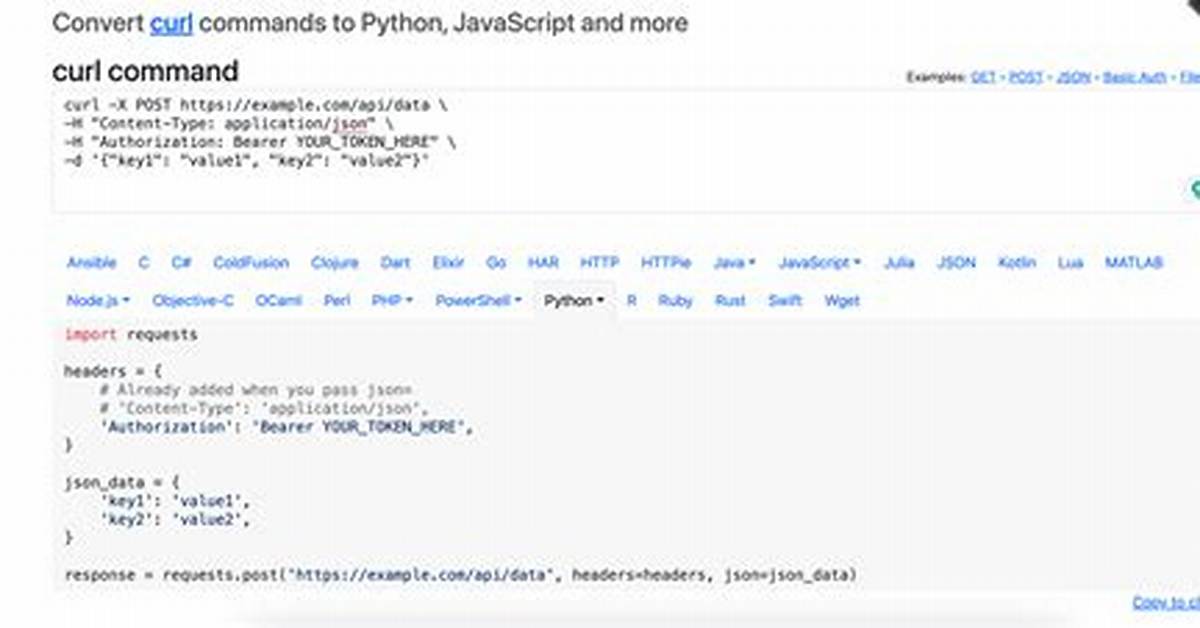Load the GET example
This screenshot has height=628, width=1200.
tap(983, 77)
